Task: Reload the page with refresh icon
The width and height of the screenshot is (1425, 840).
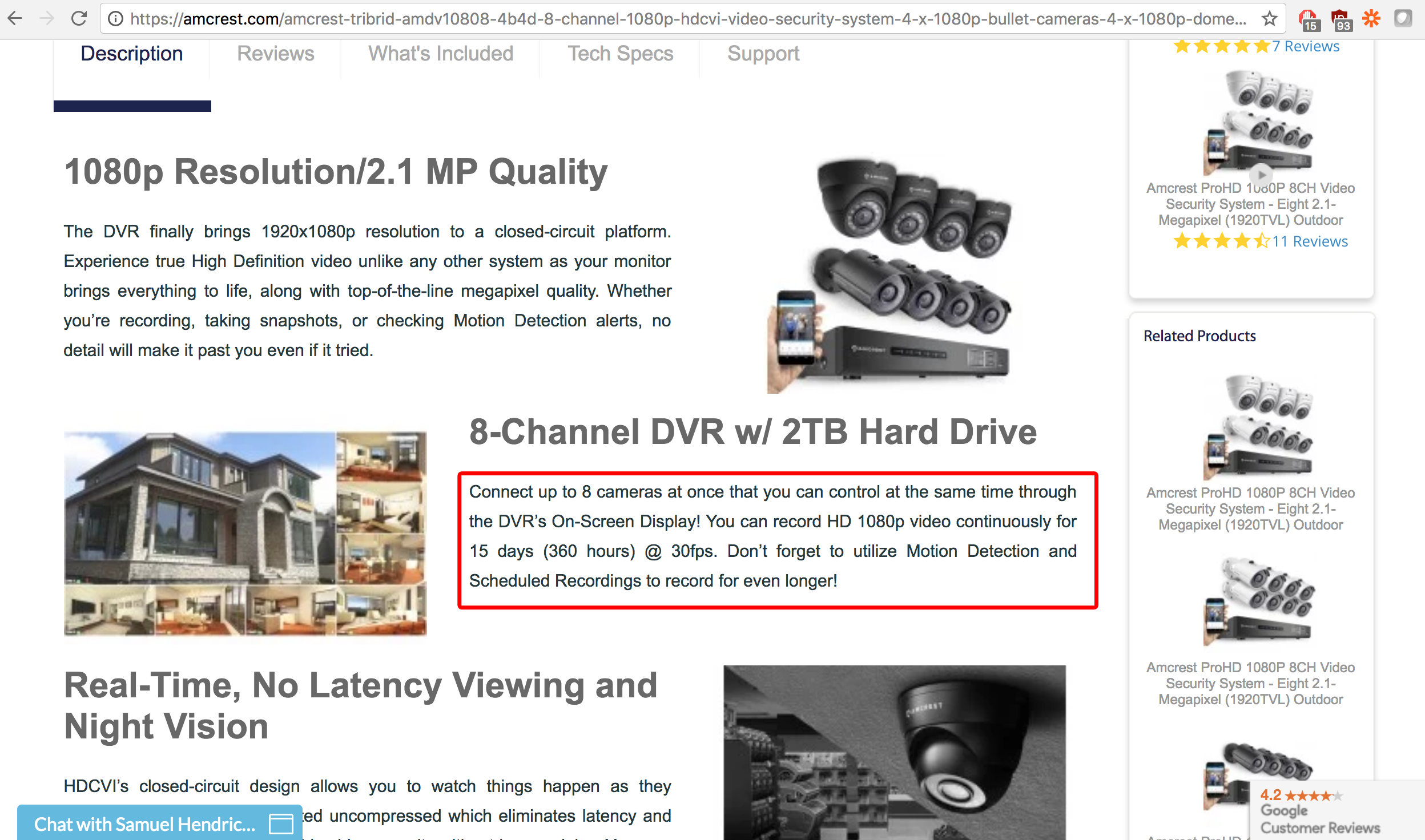Action: coord(79,19)
